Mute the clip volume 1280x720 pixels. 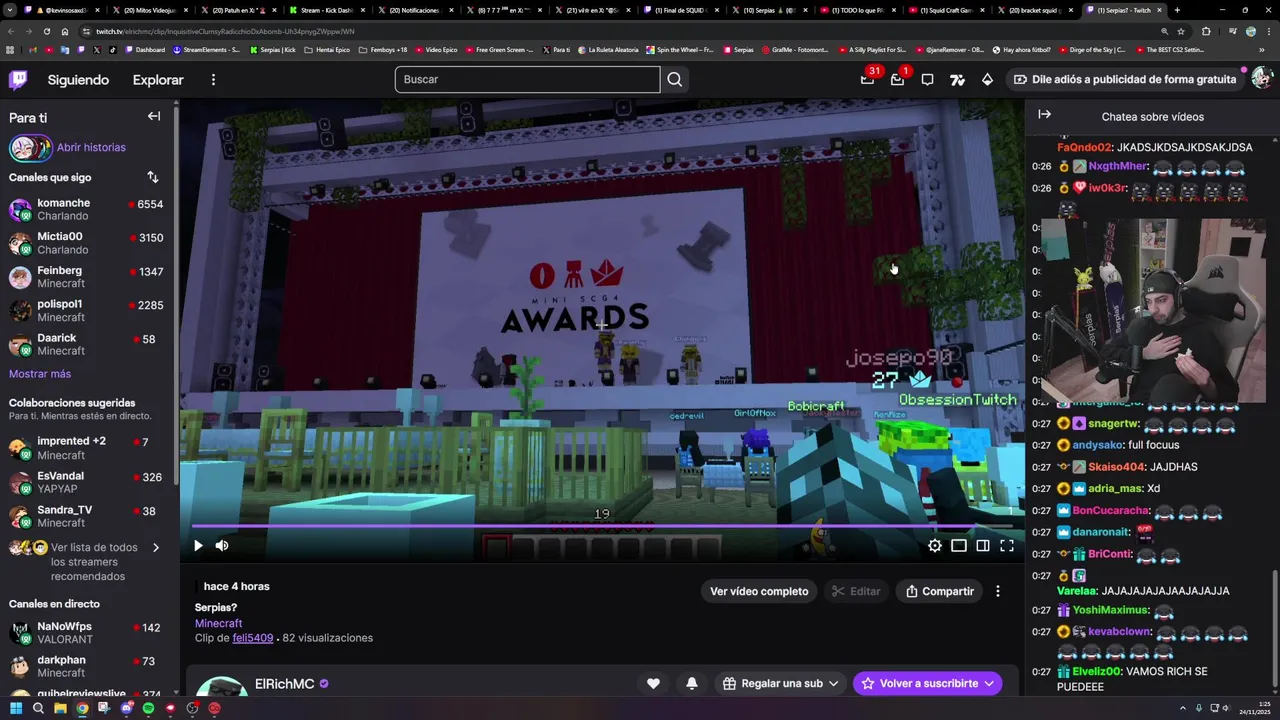click(x=222, y=545)
